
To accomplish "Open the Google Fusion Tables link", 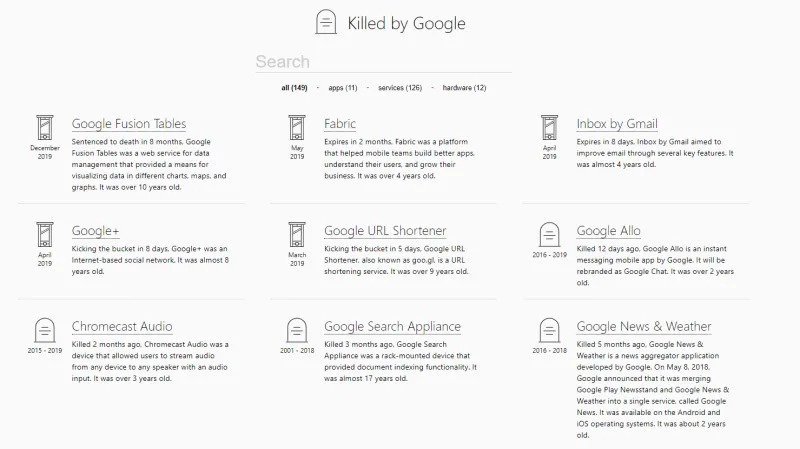I will point(129,124).
